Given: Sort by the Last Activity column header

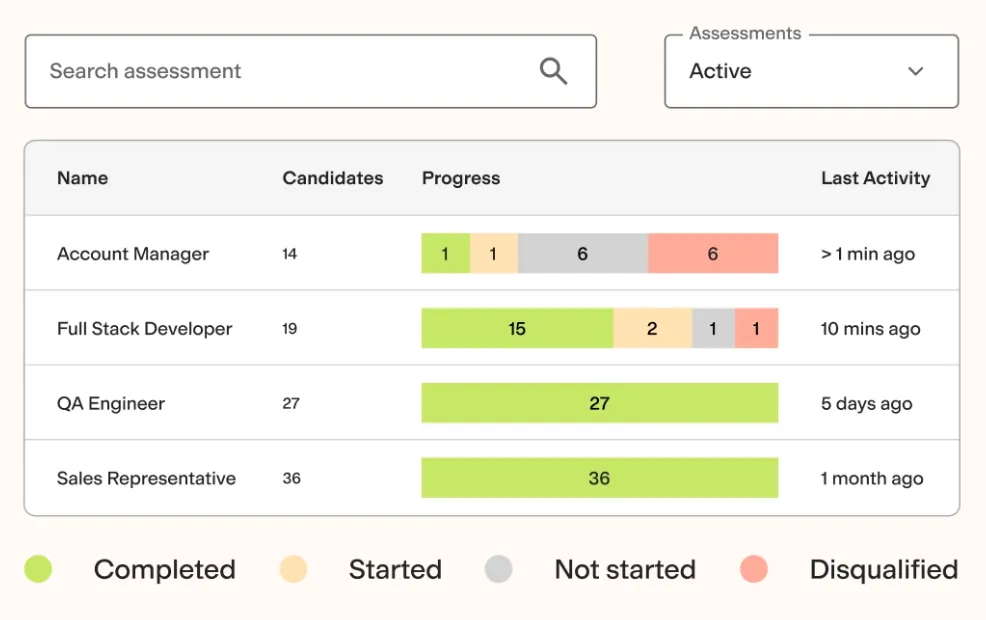Looking at the screenshot, I should click(x=875, y=178).
